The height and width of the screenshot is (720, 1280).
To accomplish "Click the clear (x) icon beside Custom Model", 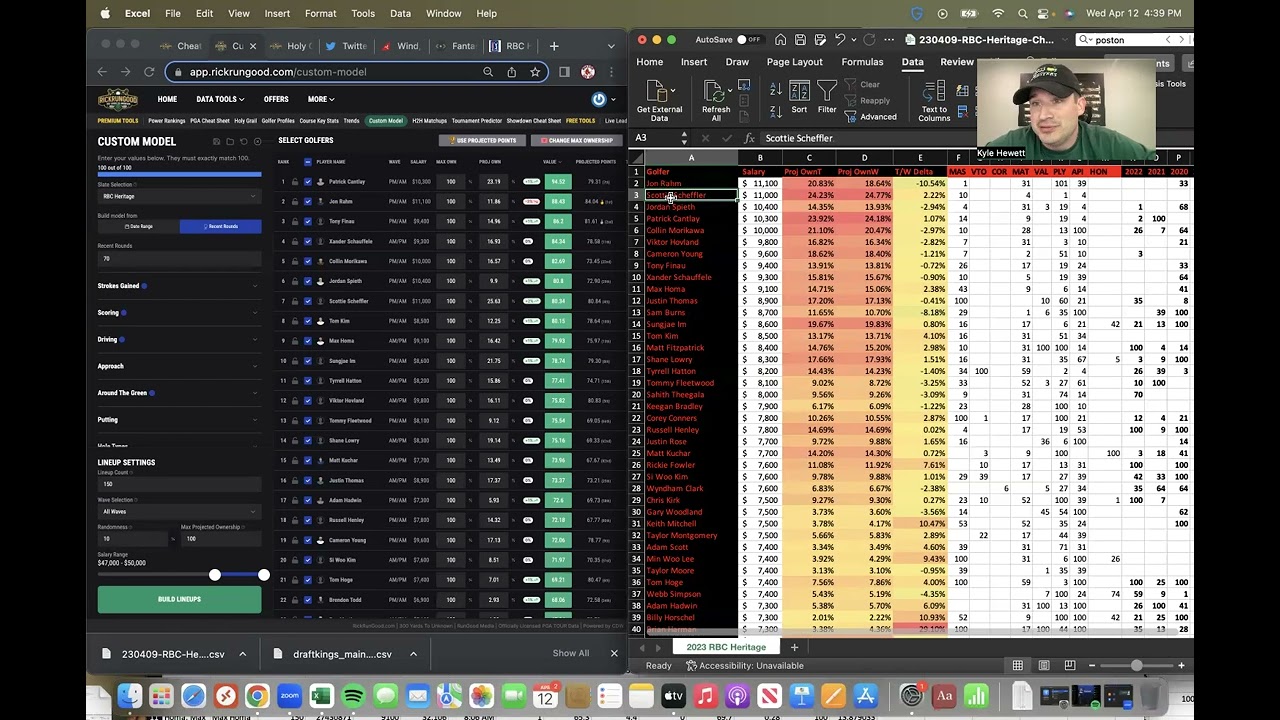I will tap(257, 142).
